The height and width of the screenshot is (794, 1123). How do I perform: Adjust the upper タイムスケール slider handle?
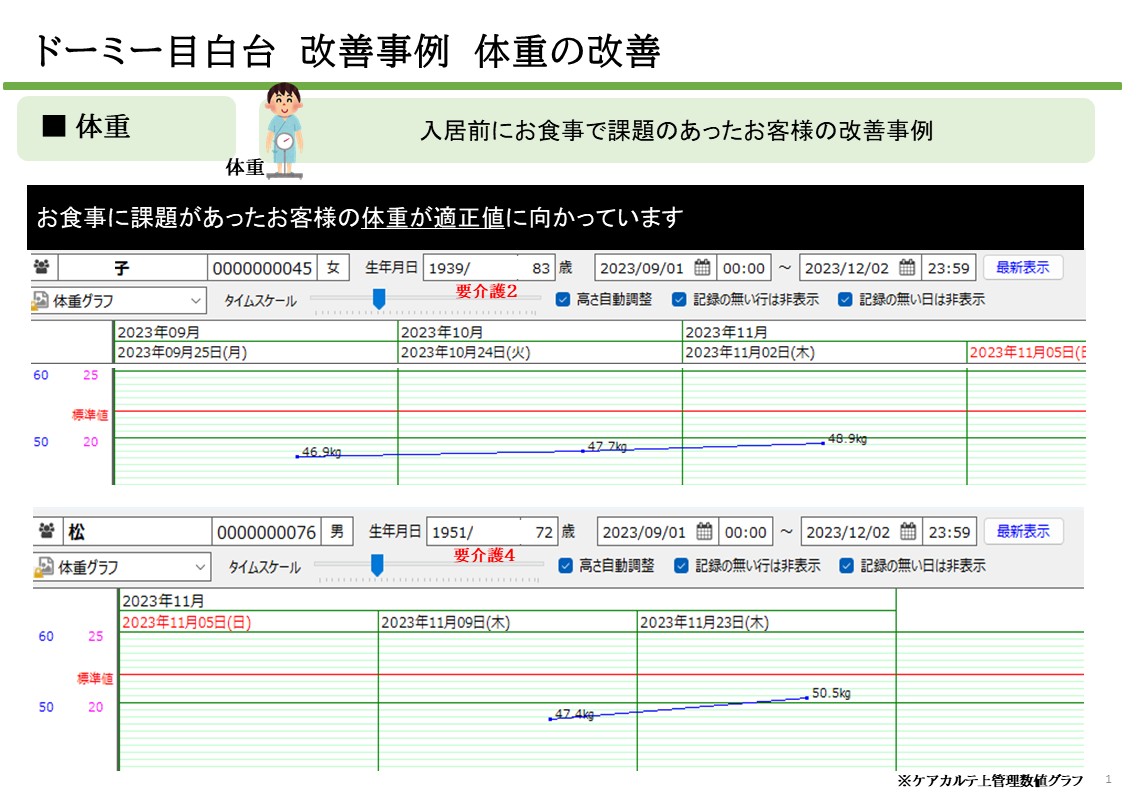(379, 299)
